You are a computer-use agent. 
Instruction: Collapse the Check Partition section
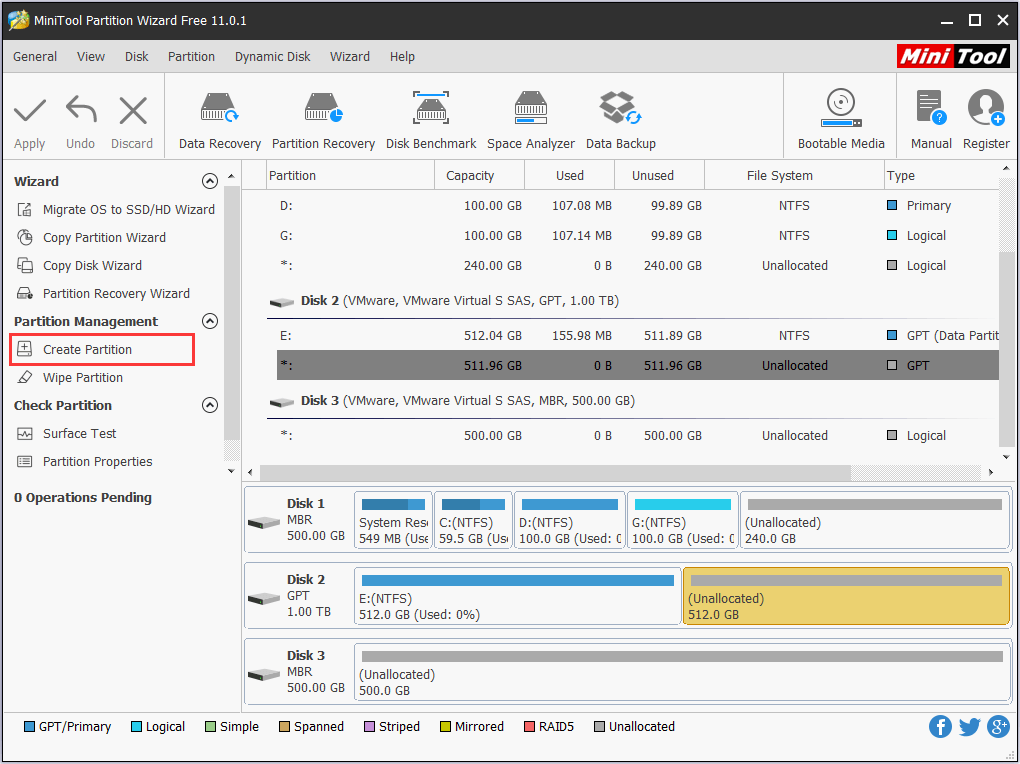(210, 405)
